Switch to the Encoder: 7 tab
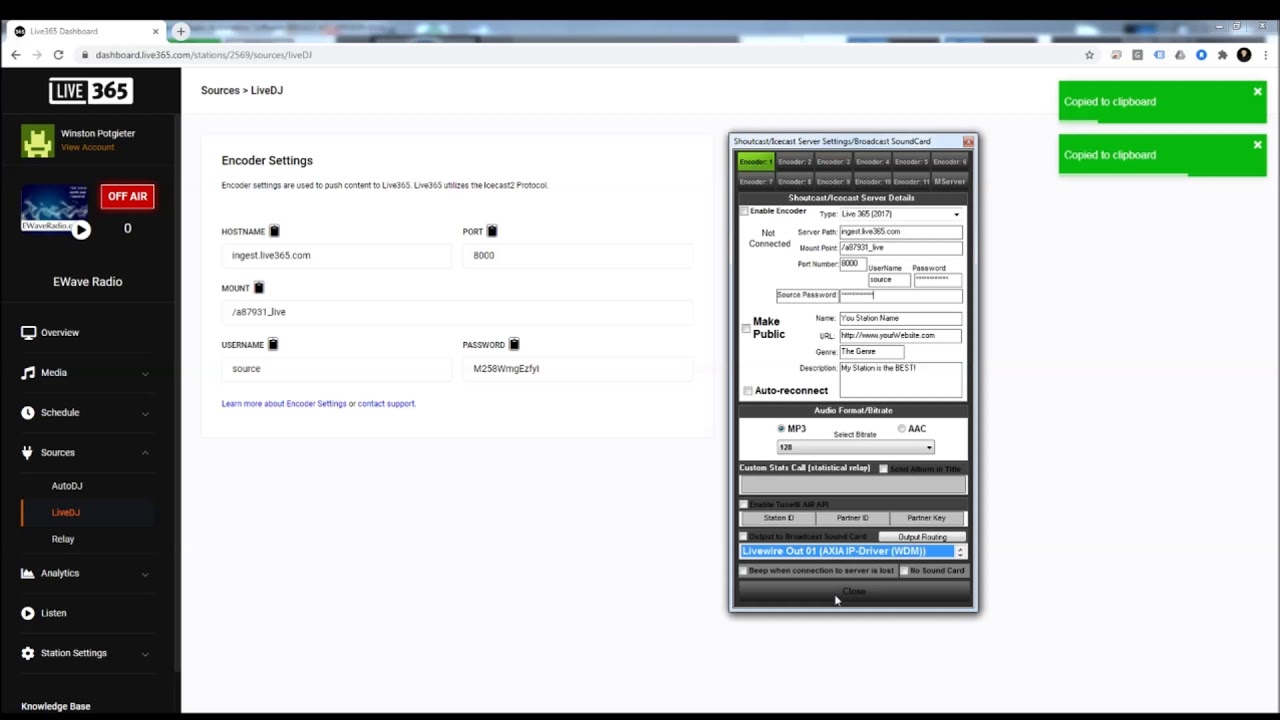 coord(756,182)
